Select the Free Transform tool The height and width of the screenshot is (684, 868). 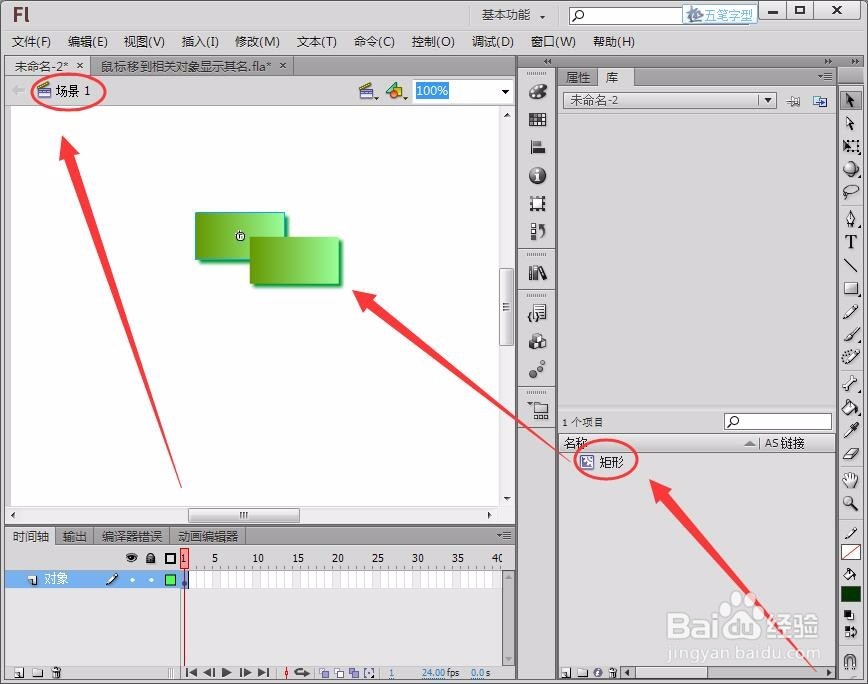point(850,146)
